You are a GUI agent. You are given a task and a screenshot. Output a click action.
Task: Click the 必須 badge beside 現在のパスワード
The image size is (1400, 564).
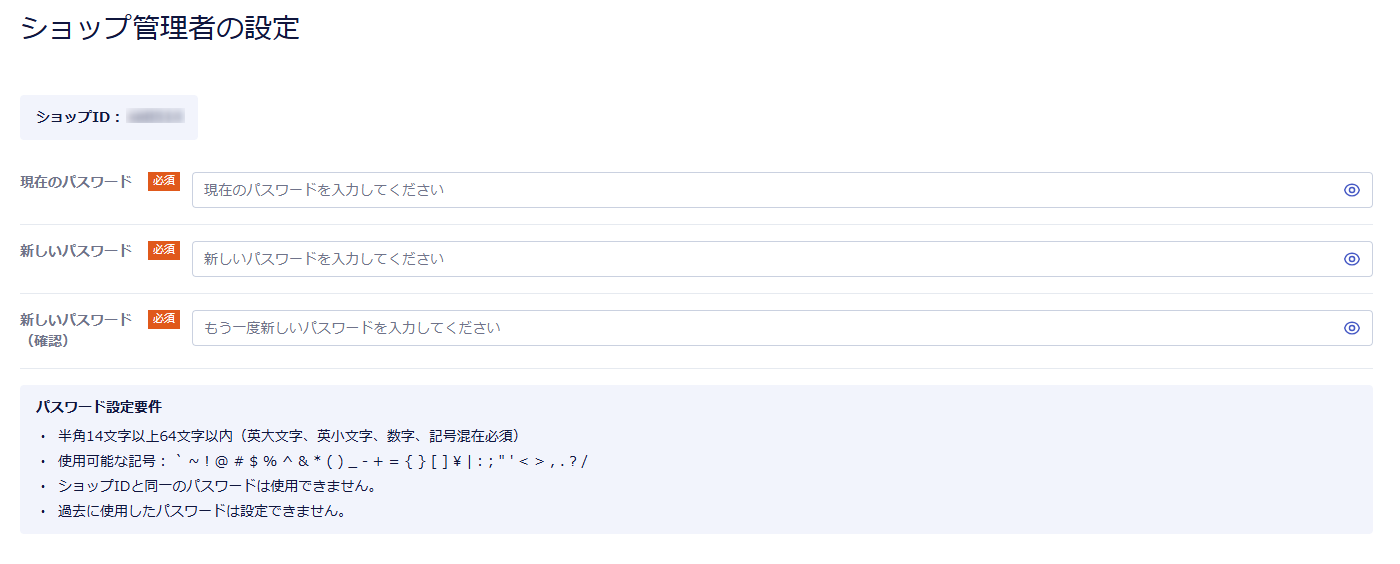(164, 181)
